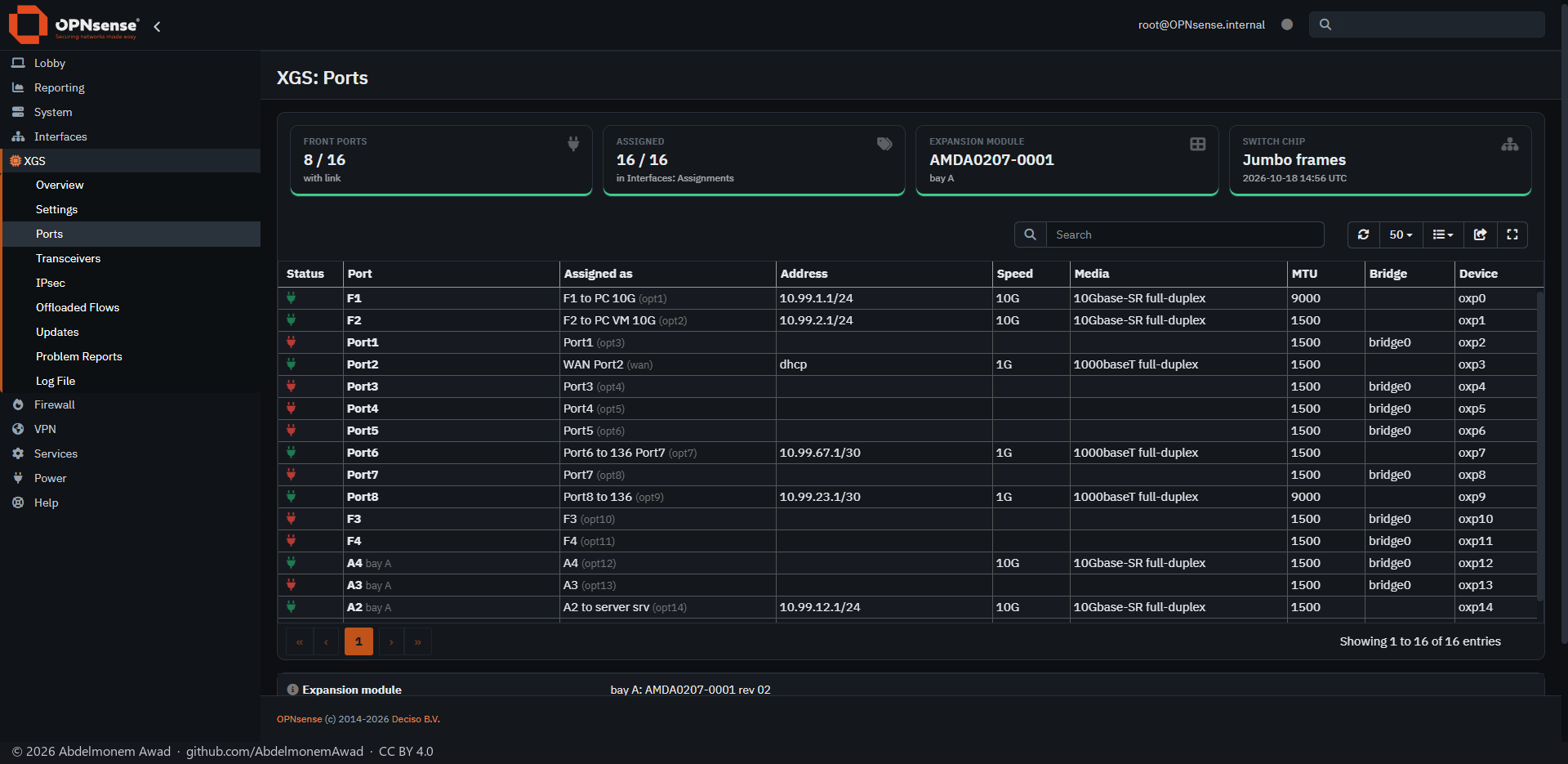
Task: Open the Problem Reports page
Action: tap(131, 357)
